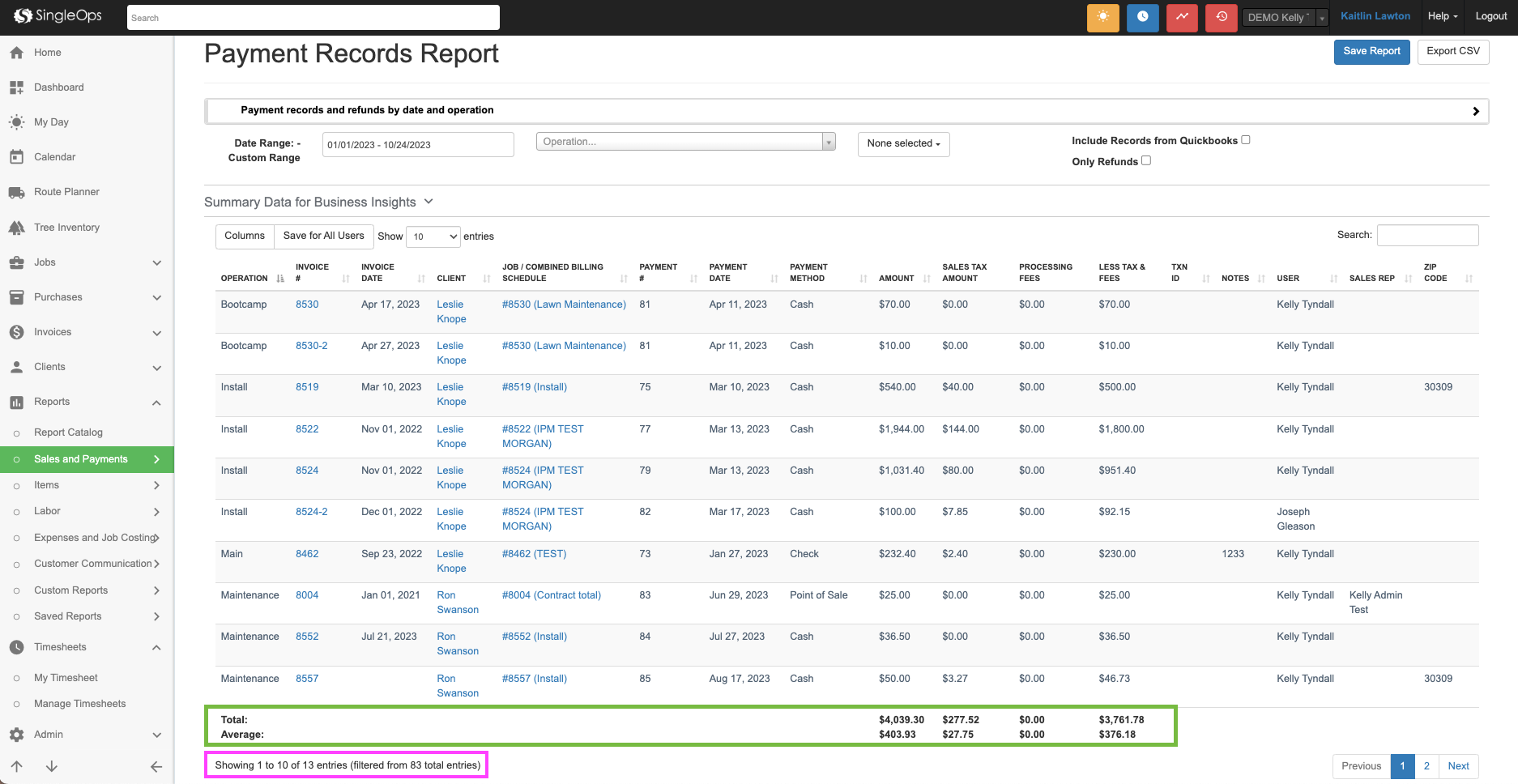Open the None selected dropdown
The height and width of the screenshot is (784, 1518).
[903, 143]
